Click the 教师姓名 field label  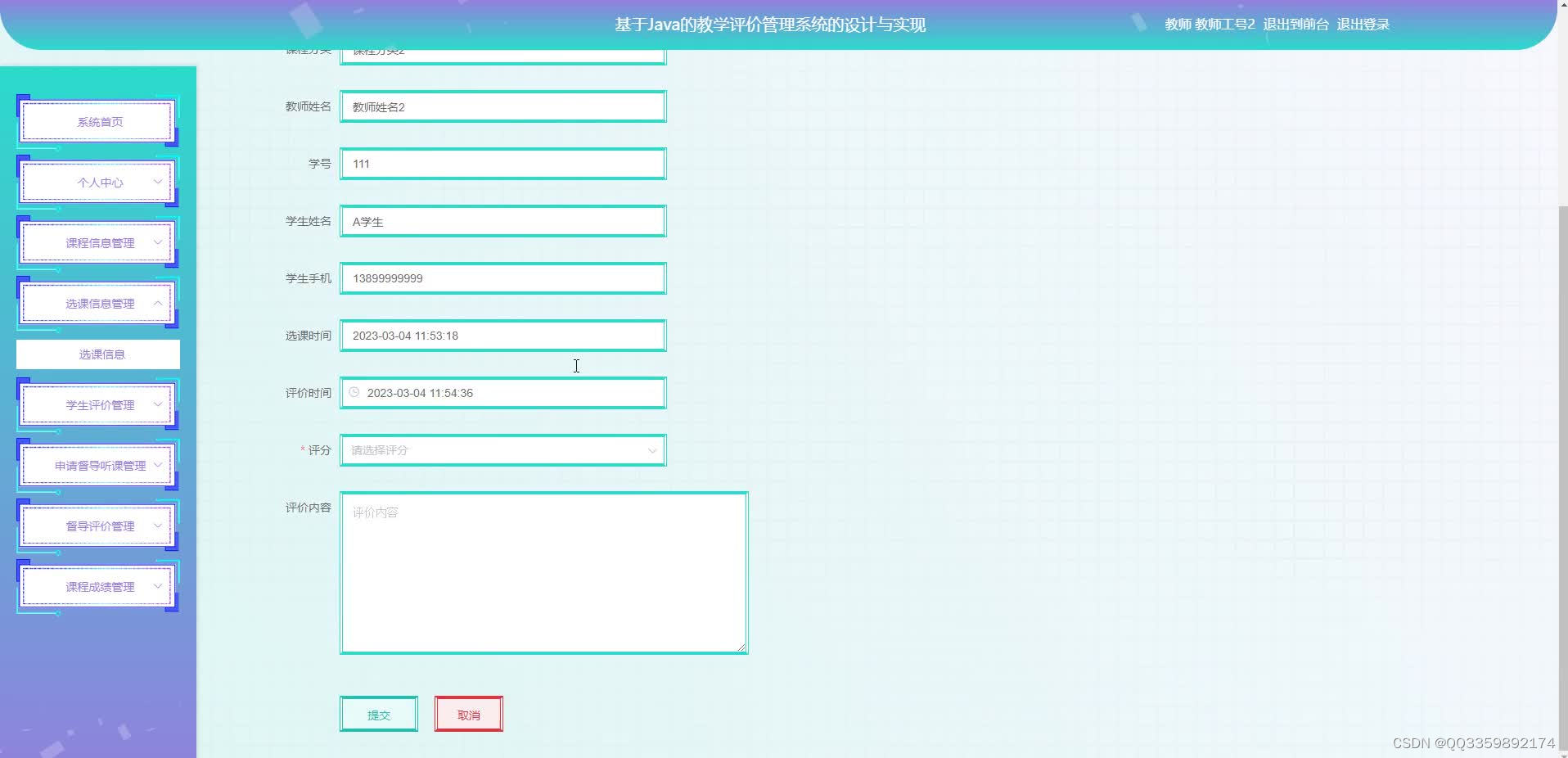308,106
